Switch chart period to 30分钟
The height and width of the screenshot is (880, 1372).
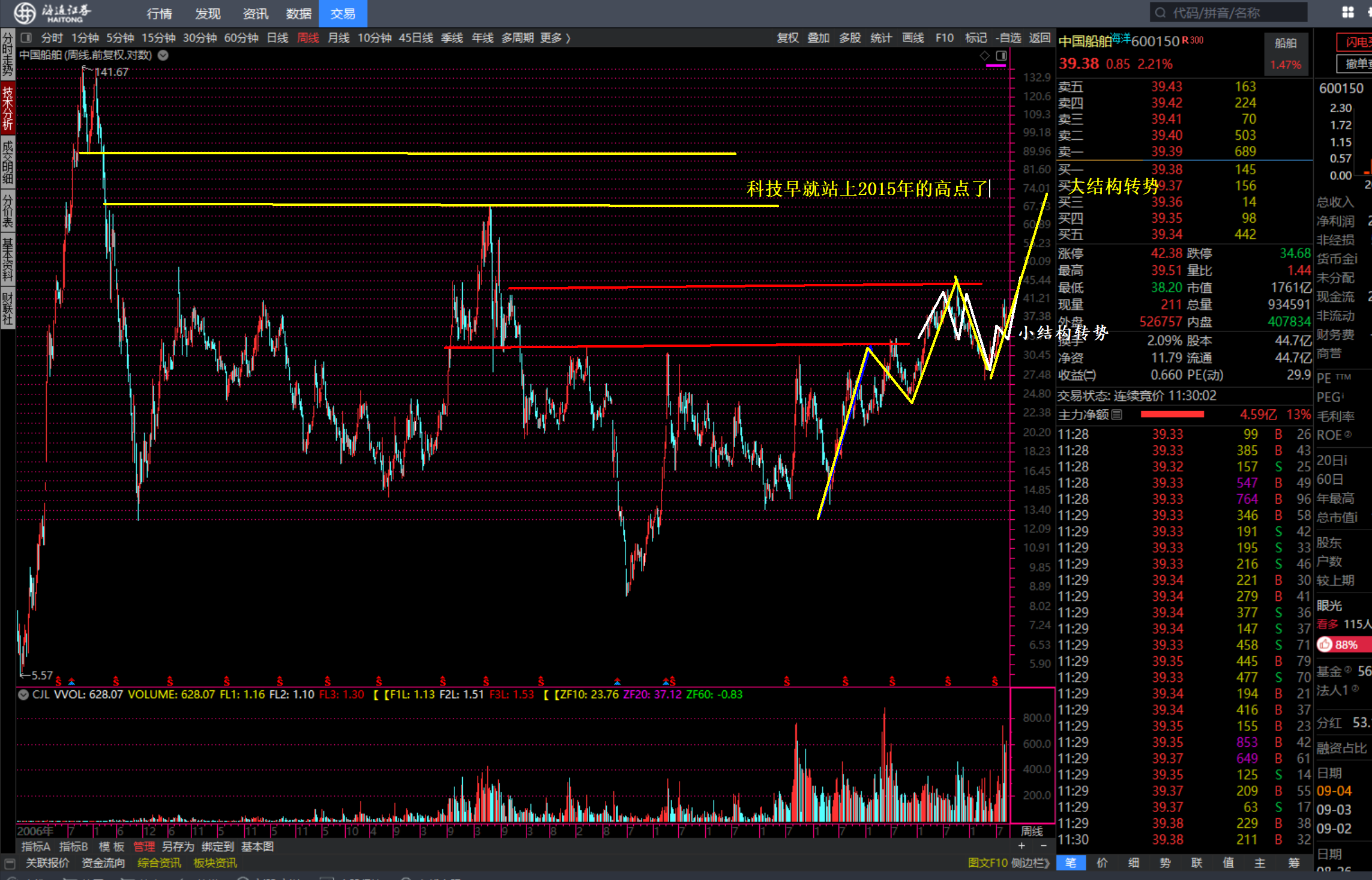point(200,38)
